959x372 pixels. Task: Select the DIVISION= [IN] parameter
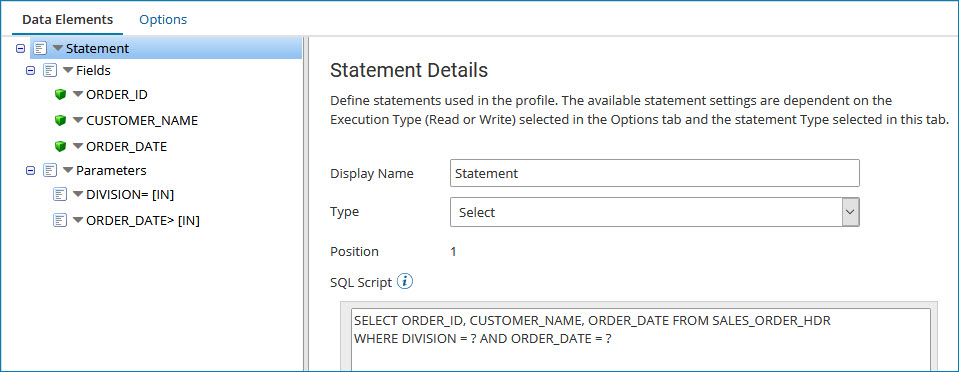pos(131,195)
